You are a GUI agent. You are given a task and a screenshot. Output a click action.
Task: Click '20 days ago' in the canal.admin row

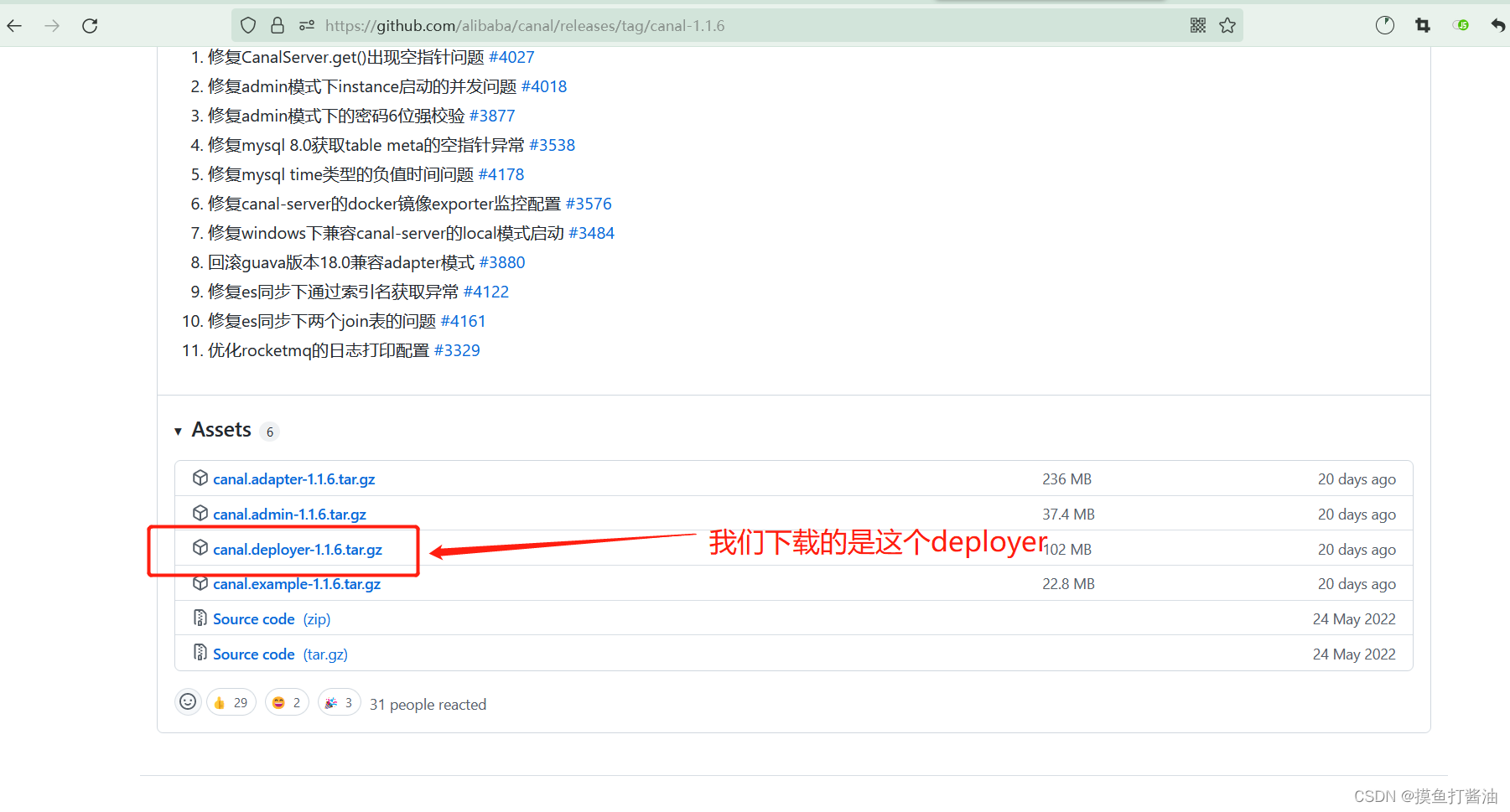tap(1357, 515)
